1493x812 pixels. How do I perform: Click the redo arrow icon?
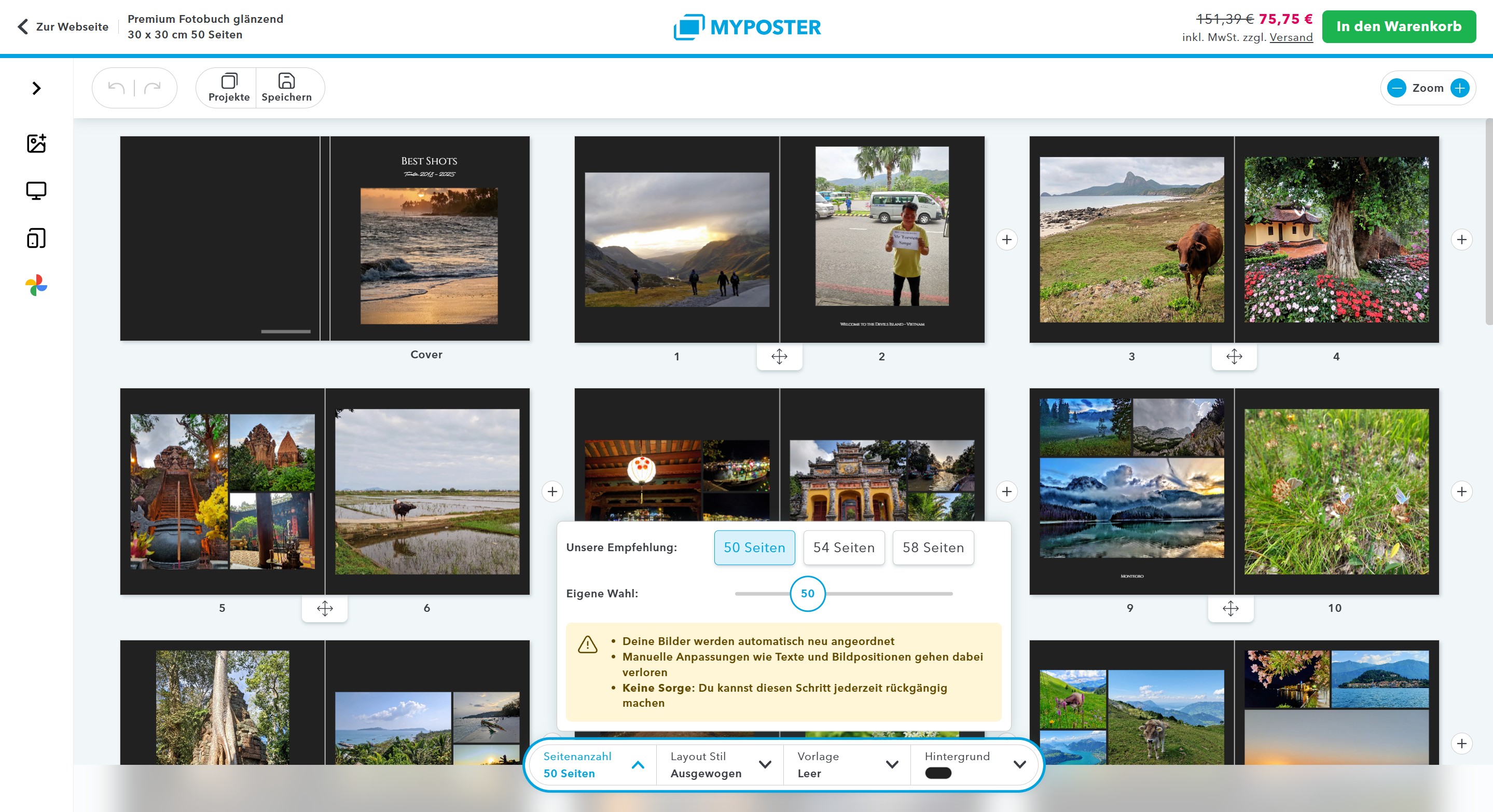[153, 88]
